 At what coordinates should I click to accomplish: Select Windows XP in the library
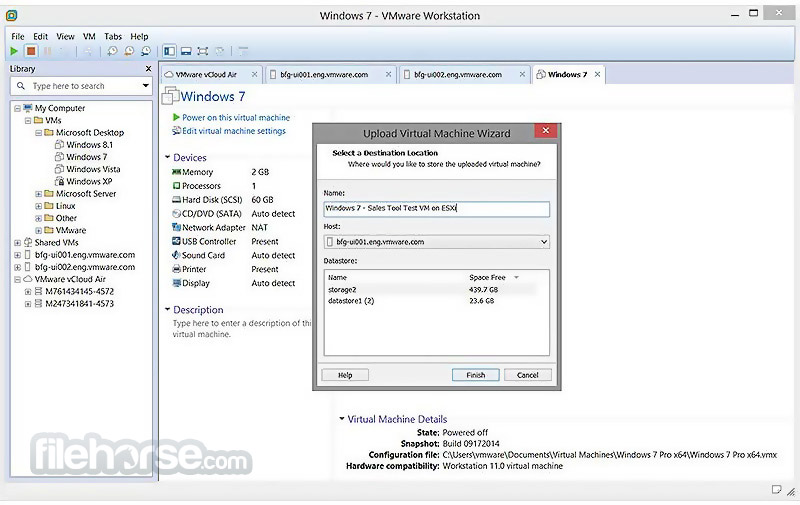89,182
